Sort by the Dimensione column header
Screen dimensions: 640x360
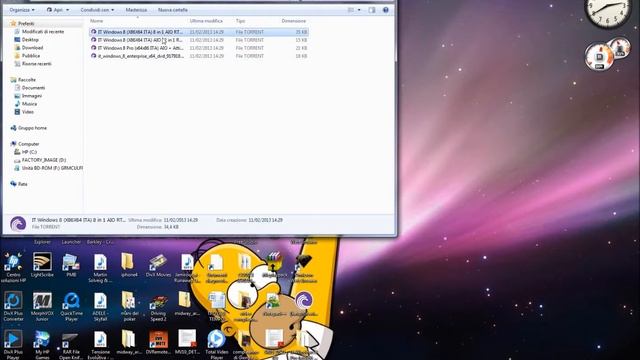(x=293, y=21)
